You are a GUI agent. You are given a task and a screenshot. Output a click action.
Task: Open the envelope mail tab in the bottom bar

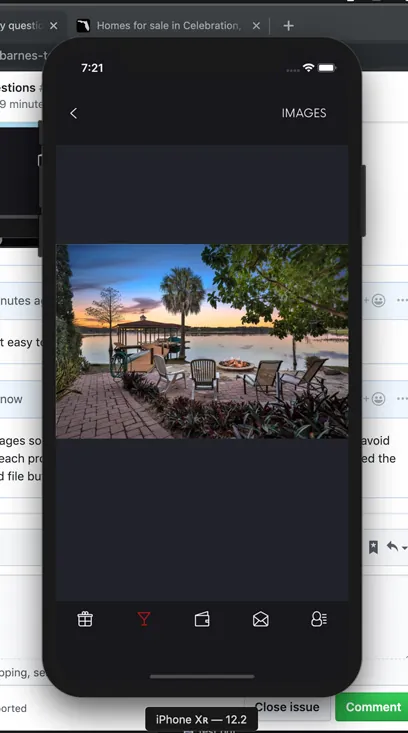click(x=260, y=619)
